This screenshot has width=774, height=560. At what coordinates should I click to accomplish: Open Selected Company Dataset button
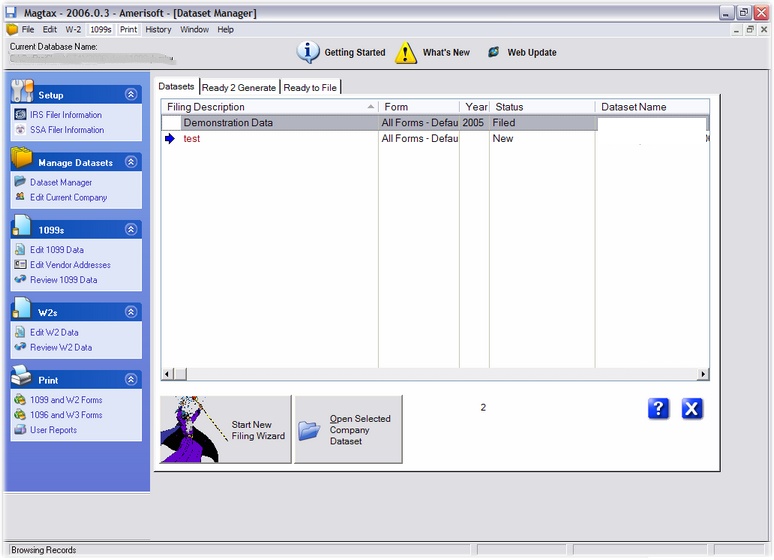(x=348, y=430)
